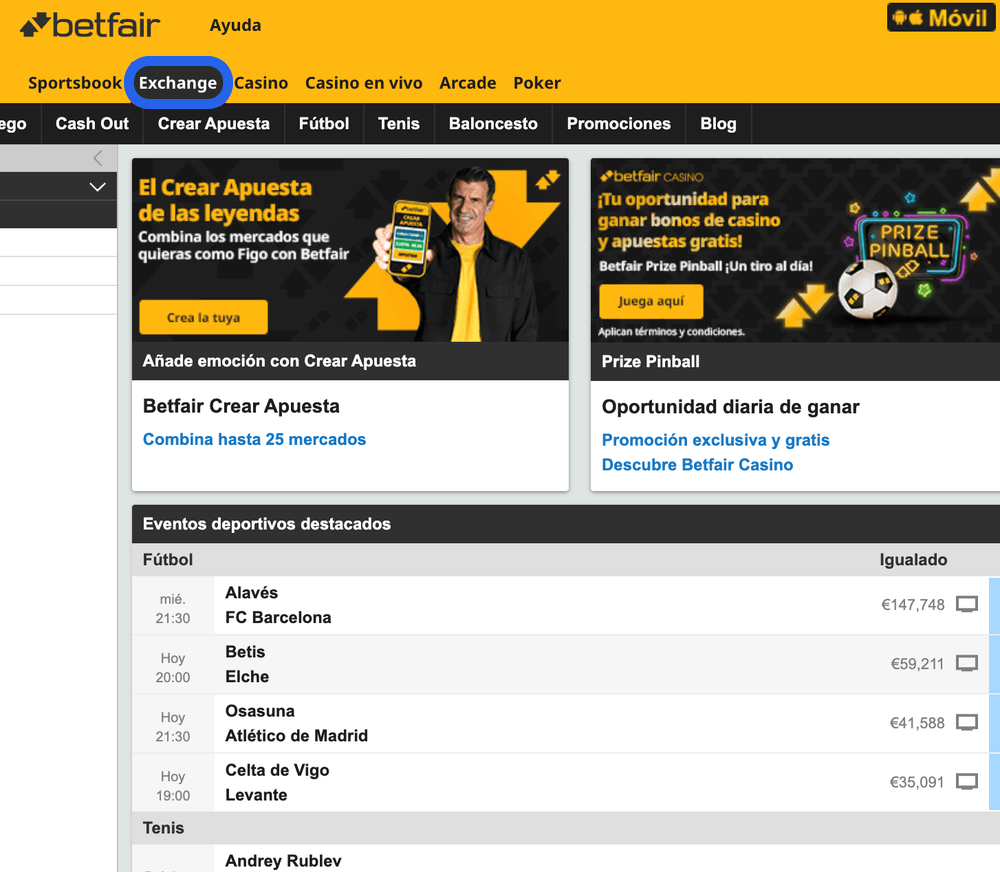The width and height of the screenshot is (1000, 872).
Task: Open the Móvil app button
Action: point(941,18)
